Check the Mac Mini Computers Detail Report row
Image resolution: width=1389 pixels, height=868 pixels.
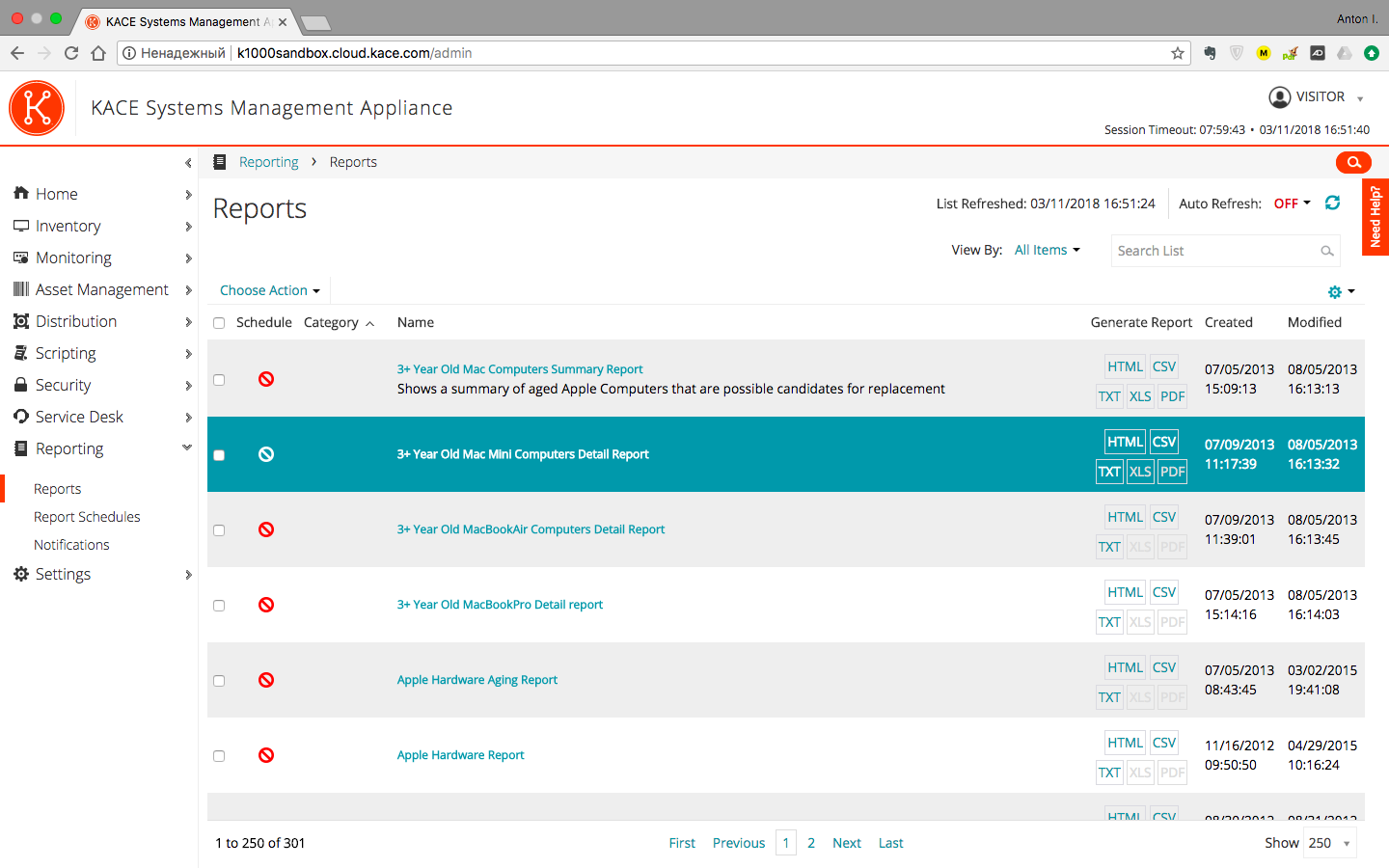tap(219, 455)
